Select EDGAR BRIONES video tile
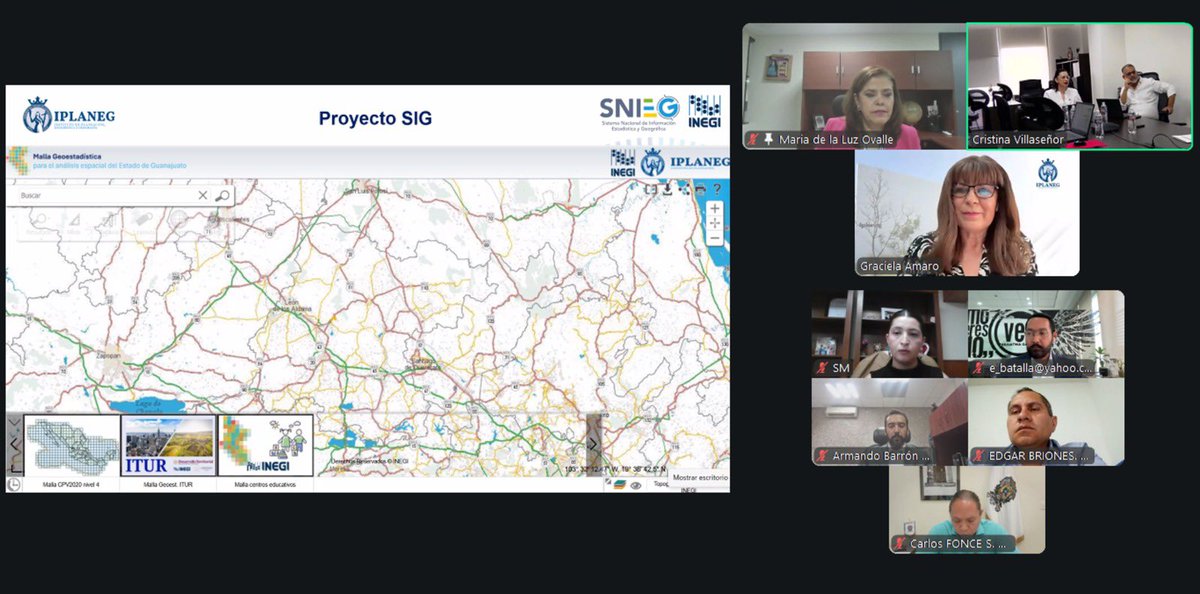Image resolution: width=1200 pixels, height=594 pixels. point(1046,422)
